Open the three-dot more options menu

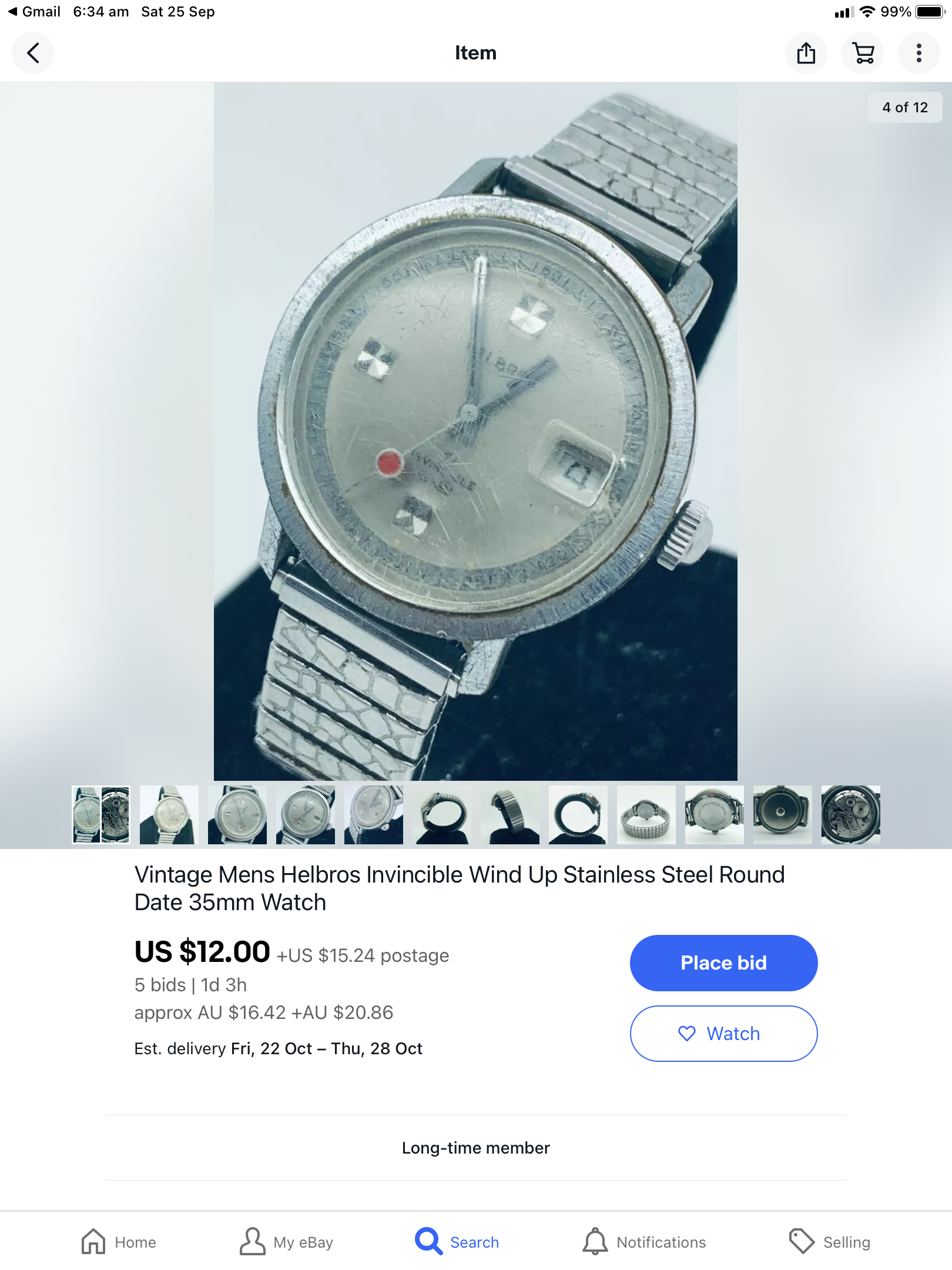919,53
